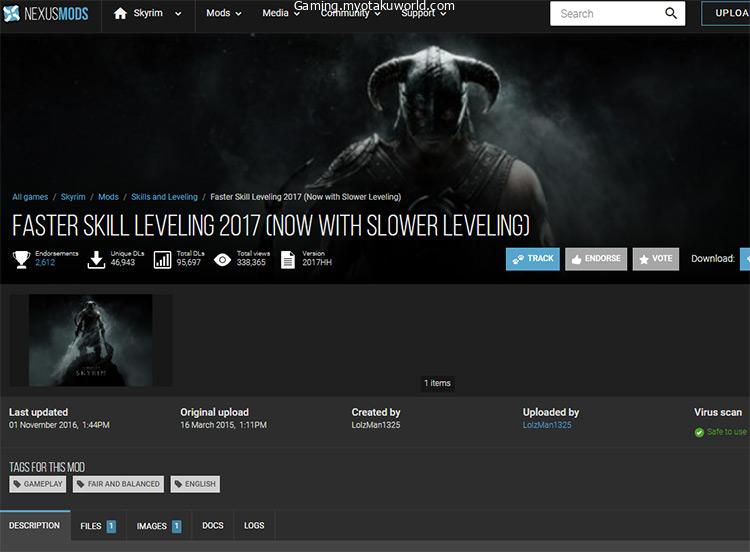
Task: Open the Skyrim breadcrumb link
Action: click(73, 197)
